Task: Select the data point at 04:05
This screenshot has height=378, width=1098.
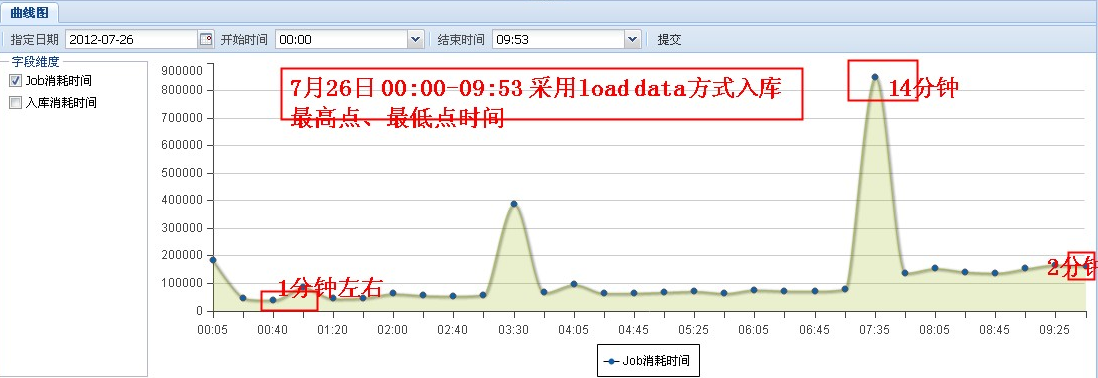Action: 574,284
